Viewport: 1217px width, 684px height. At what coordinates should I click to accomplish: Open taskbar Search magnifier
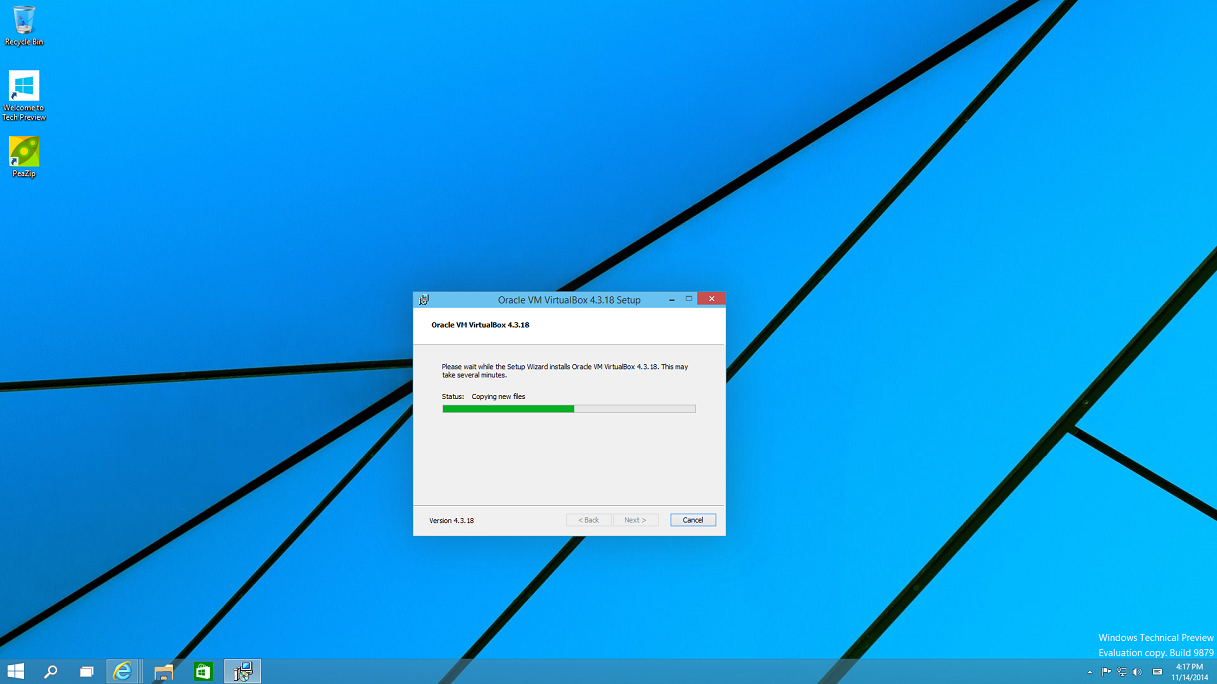[x=50, y=672]
